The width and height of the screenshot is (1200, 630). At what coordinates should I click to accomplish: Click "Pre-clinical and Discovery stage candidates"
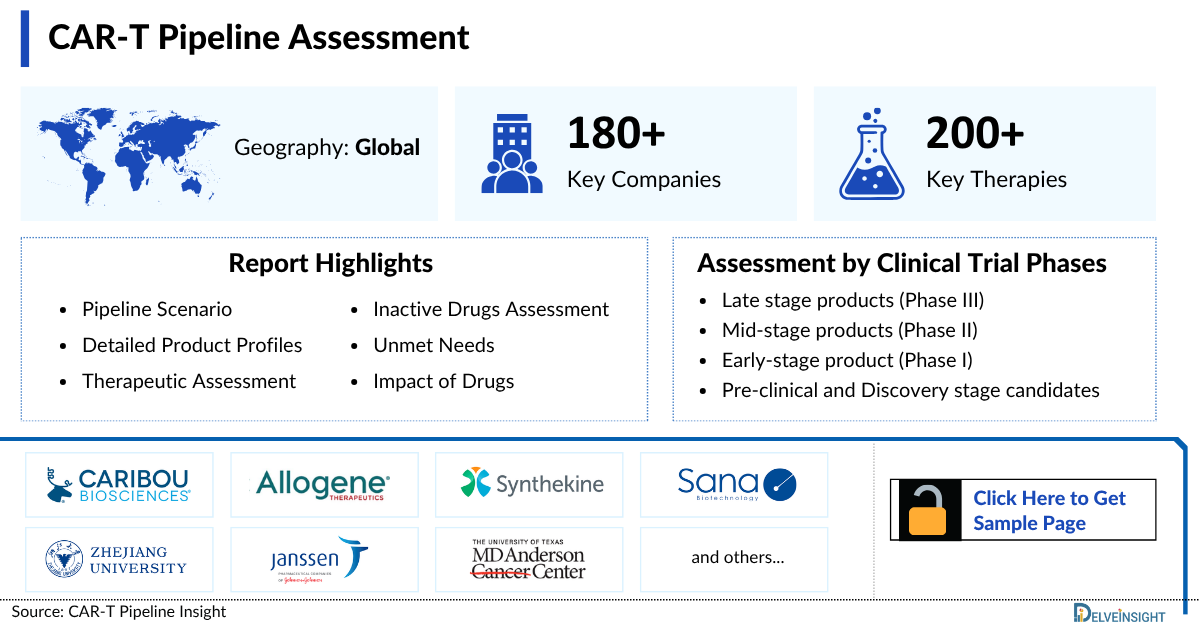click(911, 390)
